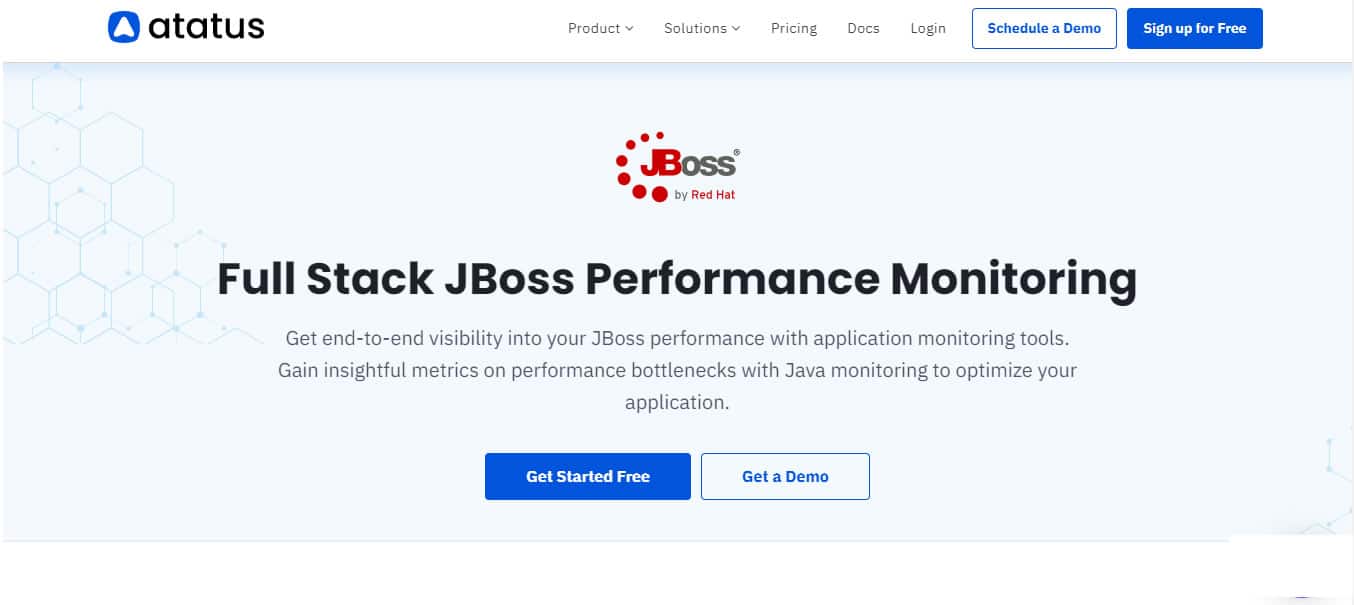Open the Product navigation menu
The height and width of the screenshot is (605, 1354).
pyautogui.click(x=594, y=28)
